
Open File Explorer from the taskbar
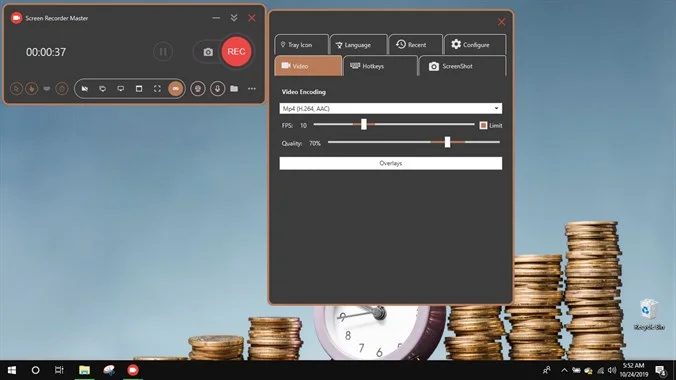[x=84, y=370]
